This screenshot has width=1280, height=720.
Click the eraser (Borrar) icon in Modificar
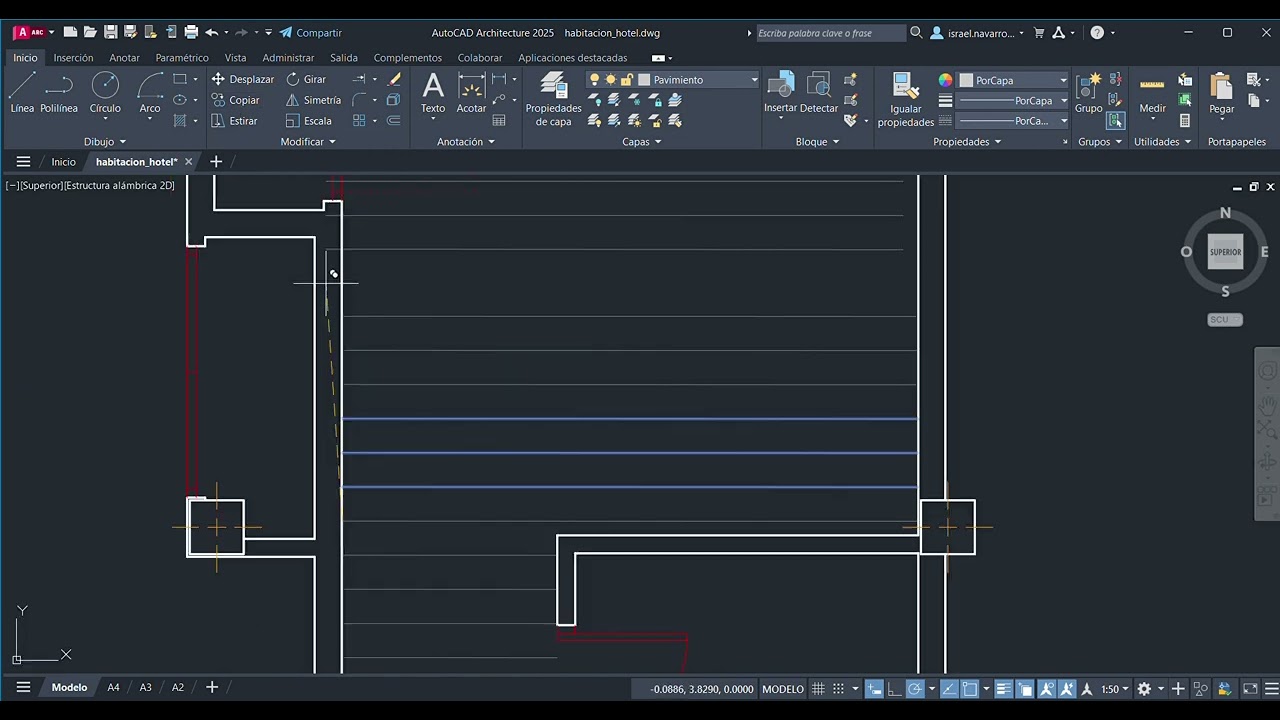tap(394, 79)
